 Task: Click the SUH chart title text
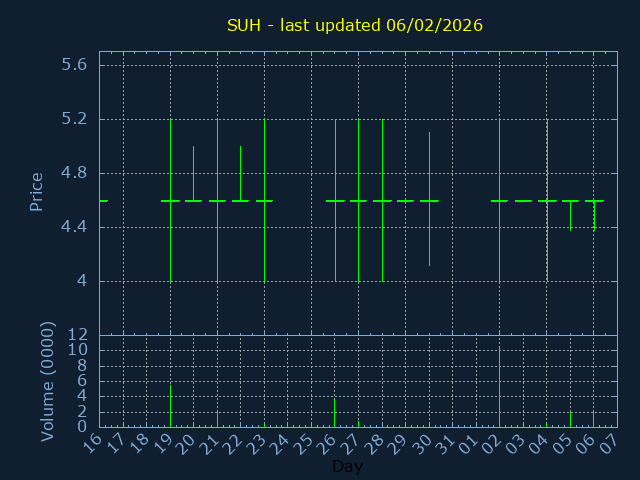coord(354,25)
